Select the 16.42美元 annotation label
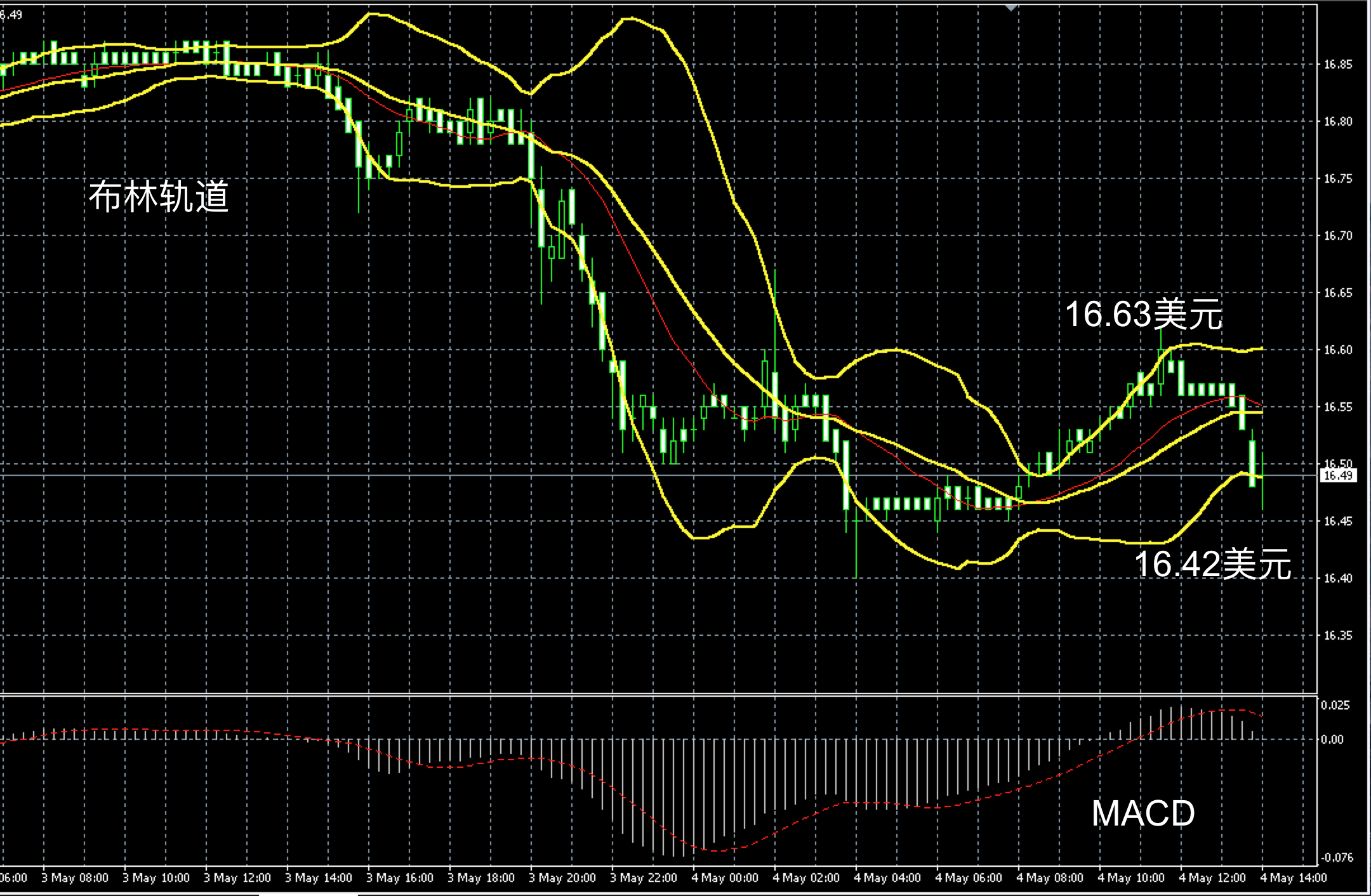Screen dimensions: 1371x896 (x=1212, y=564)
